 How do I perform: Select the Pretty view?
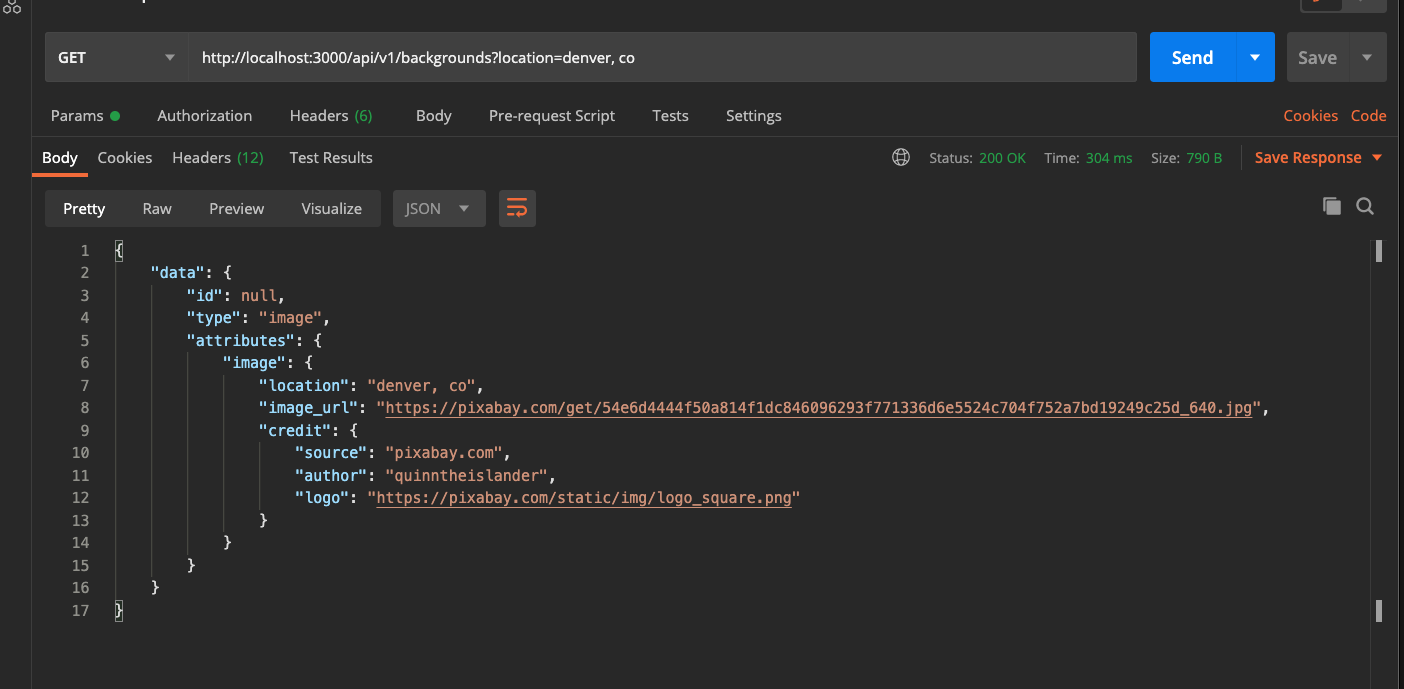click(84, 208)
